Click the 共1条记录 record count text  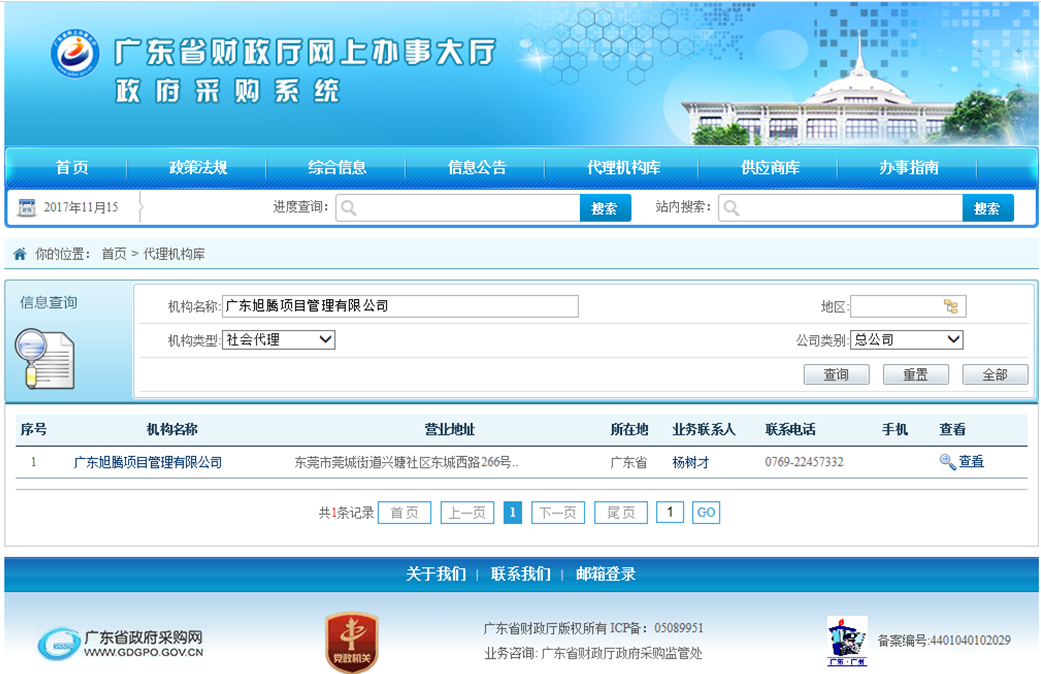[x=346, y=513]
